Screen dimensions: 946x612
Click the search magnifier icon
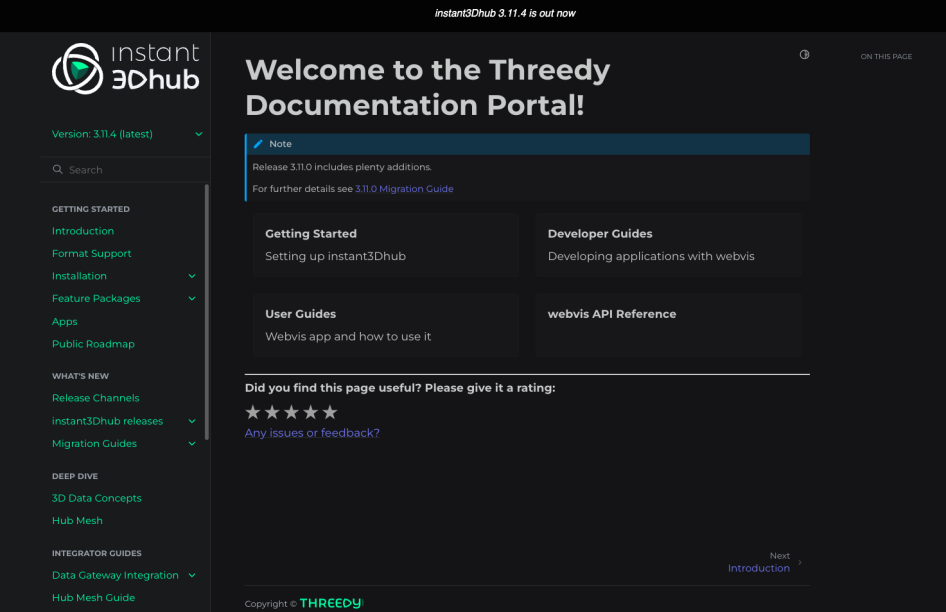[57, 170]
